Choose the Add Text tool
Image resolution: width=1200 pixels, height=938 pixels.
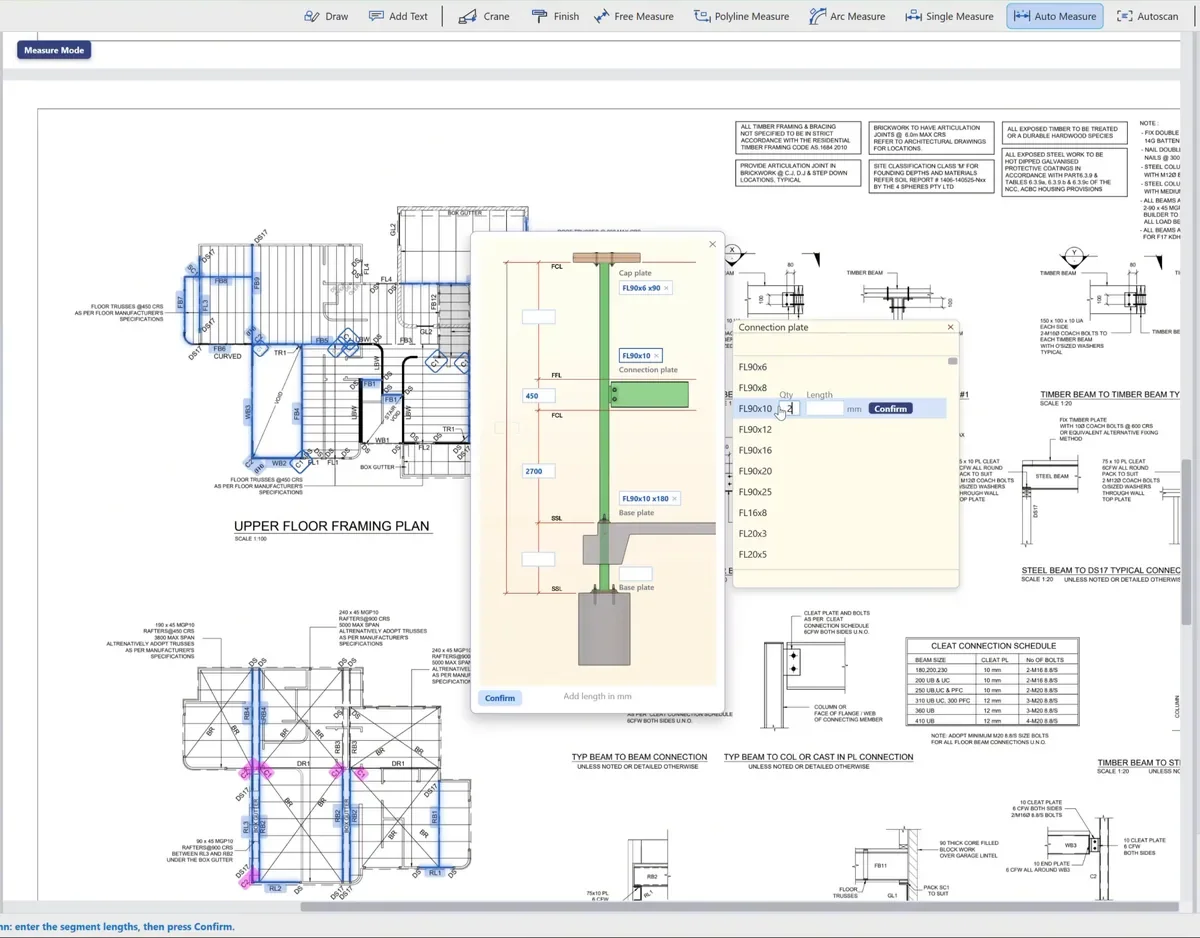398,16
